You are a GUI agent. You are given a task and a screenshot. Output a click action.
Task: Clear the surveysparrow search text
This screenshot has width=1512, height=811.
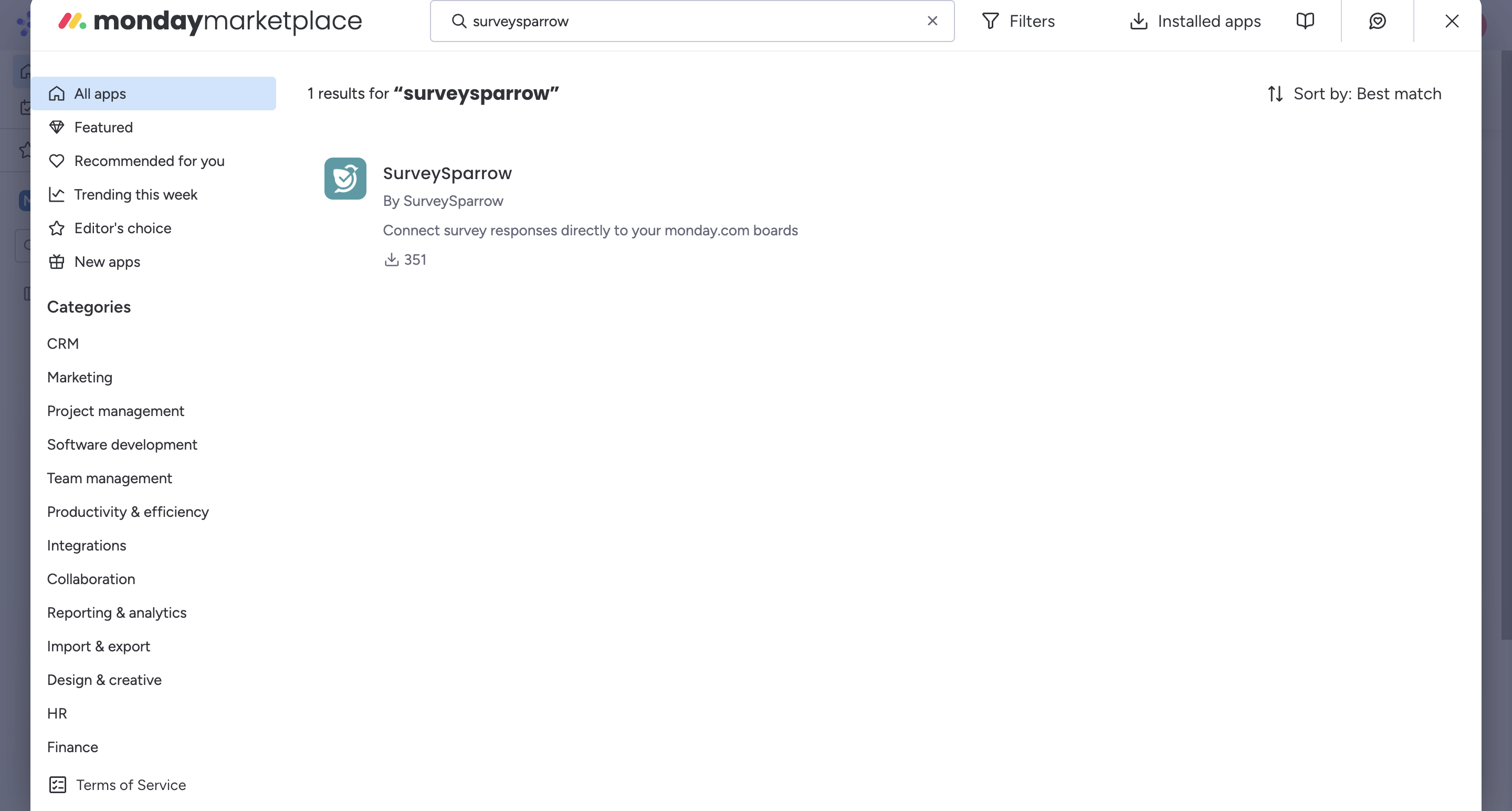(x=932, y=21)
